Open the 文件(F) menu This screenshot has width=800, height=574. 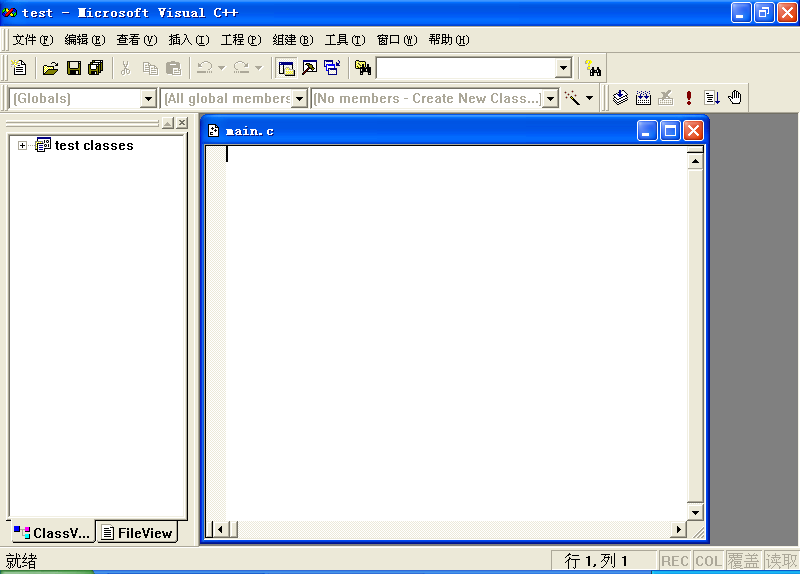(x=33, y=40)
